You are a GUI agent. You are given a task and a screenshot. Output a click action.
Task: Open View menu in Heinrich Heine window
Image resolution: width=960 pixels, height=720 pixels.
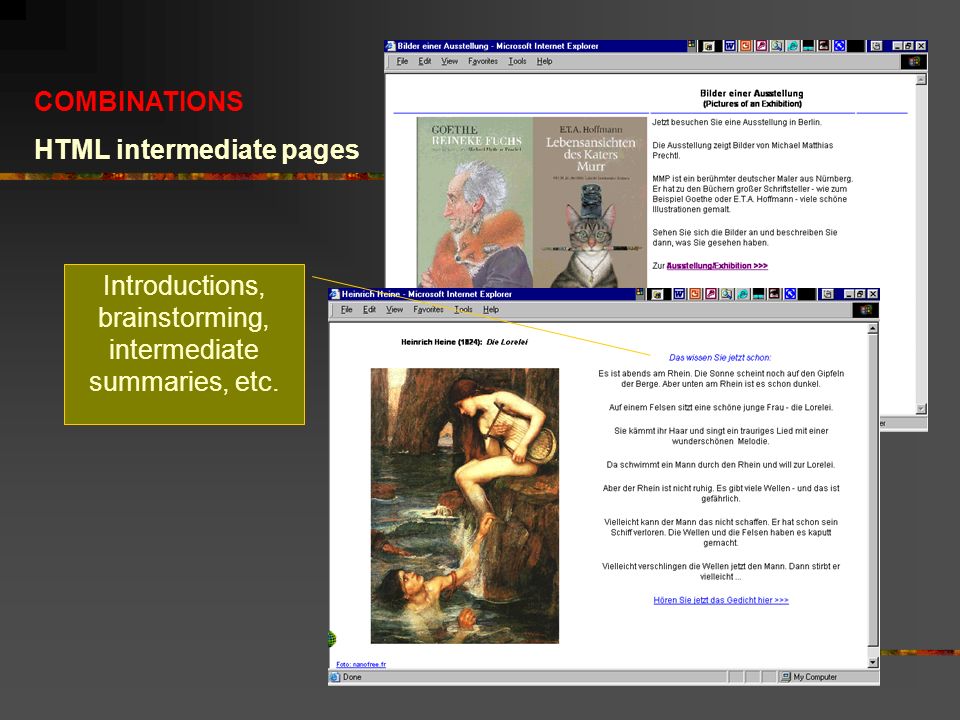394,310
